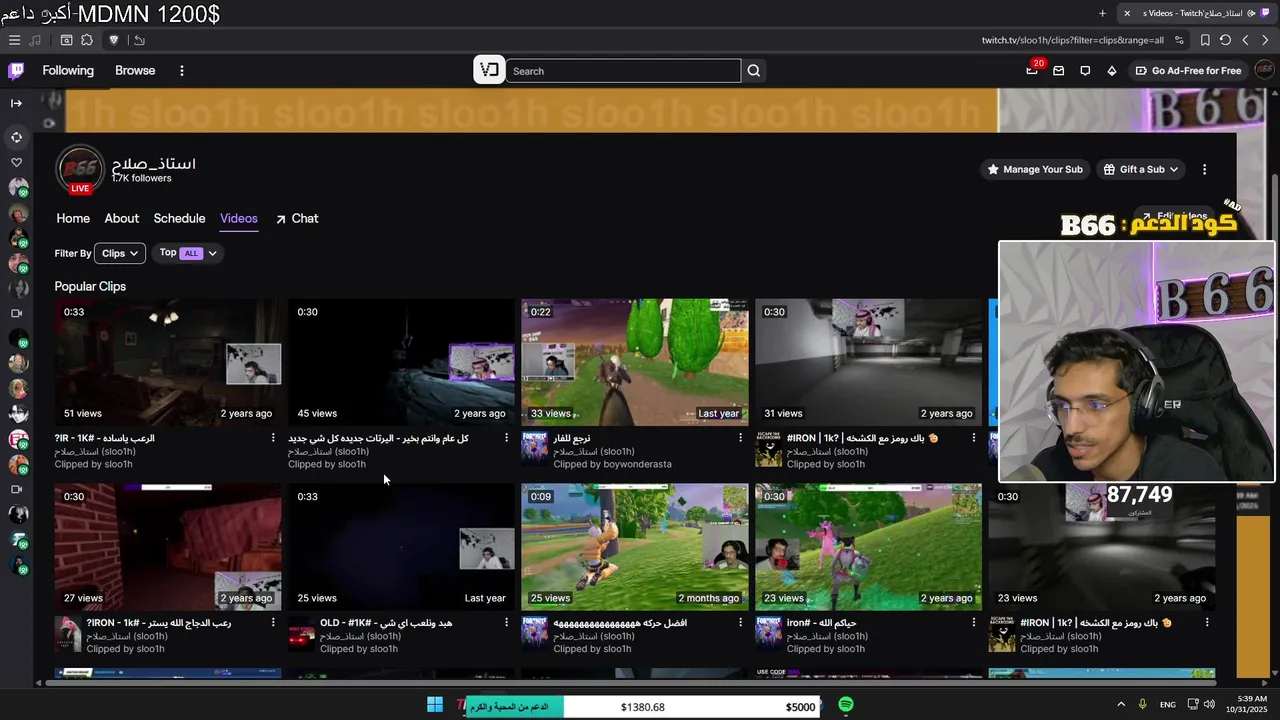The image size is (1280, 720).
Task: Open options for the 45 views clip
Action: pyautogui.click(x=506, y=438)
